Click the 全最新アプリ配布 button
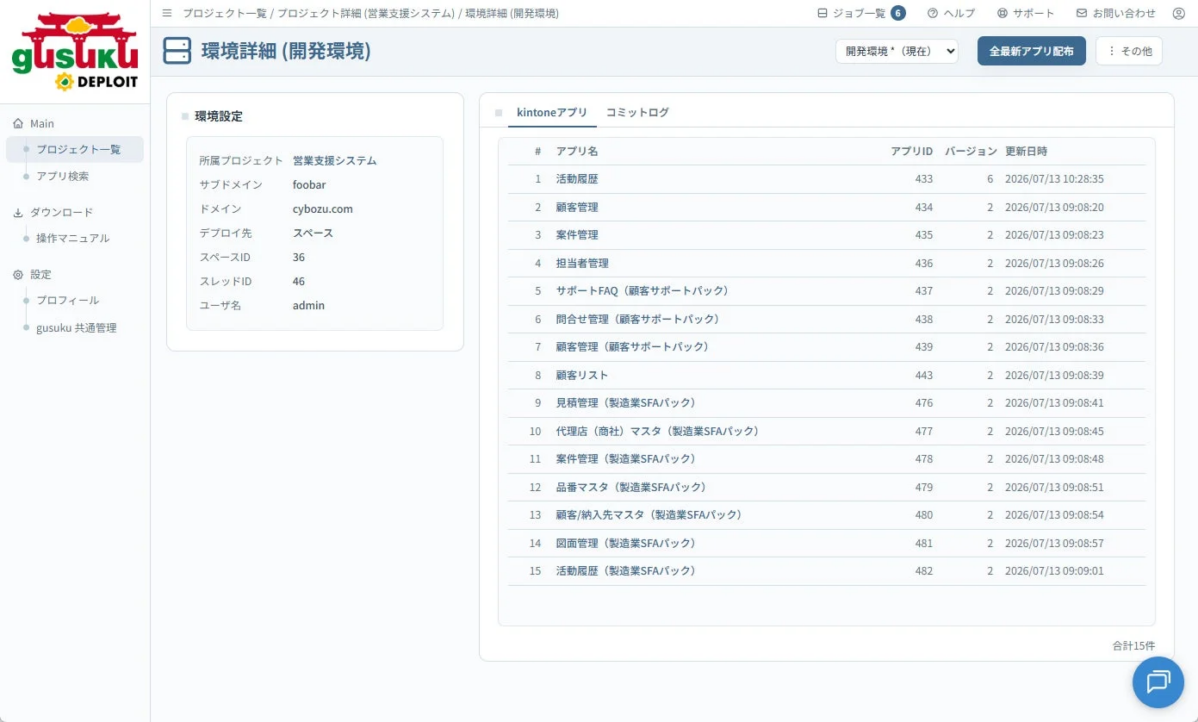Viewport: 1198px width, 722px height. point(1031,51)
